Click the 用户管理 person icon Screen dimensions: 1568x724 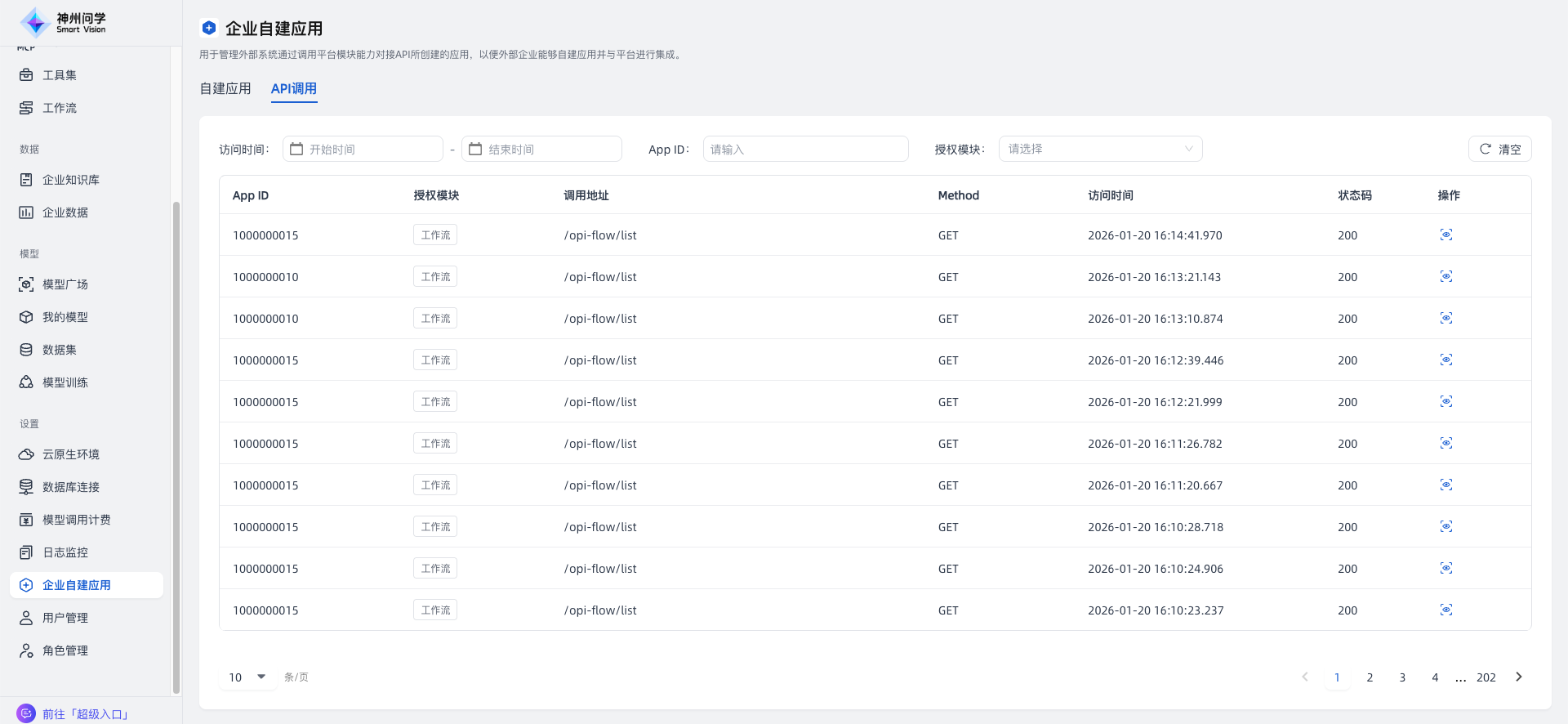[x=26, y=618]
